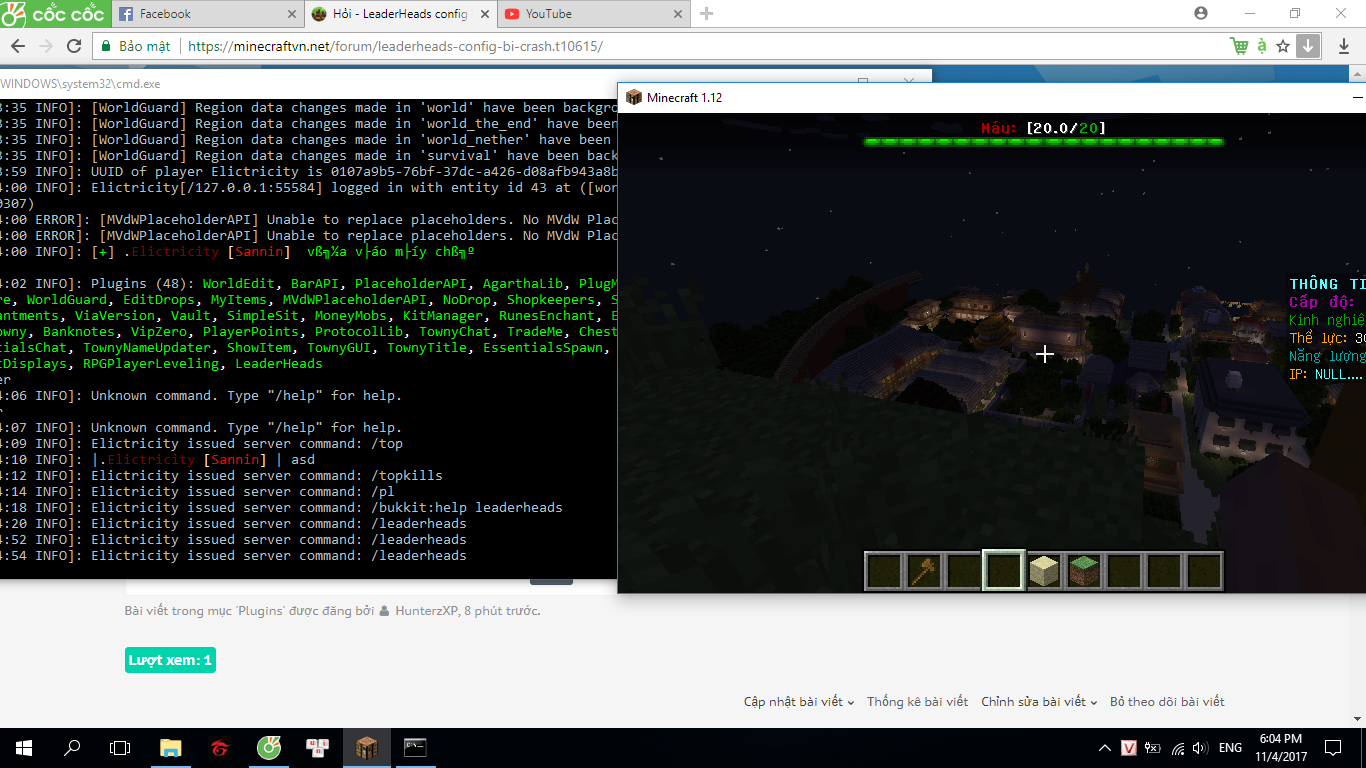Click the '/topkills' command log line
The width and height of the screenshot is (1366, 768).
tap(221, 476)
